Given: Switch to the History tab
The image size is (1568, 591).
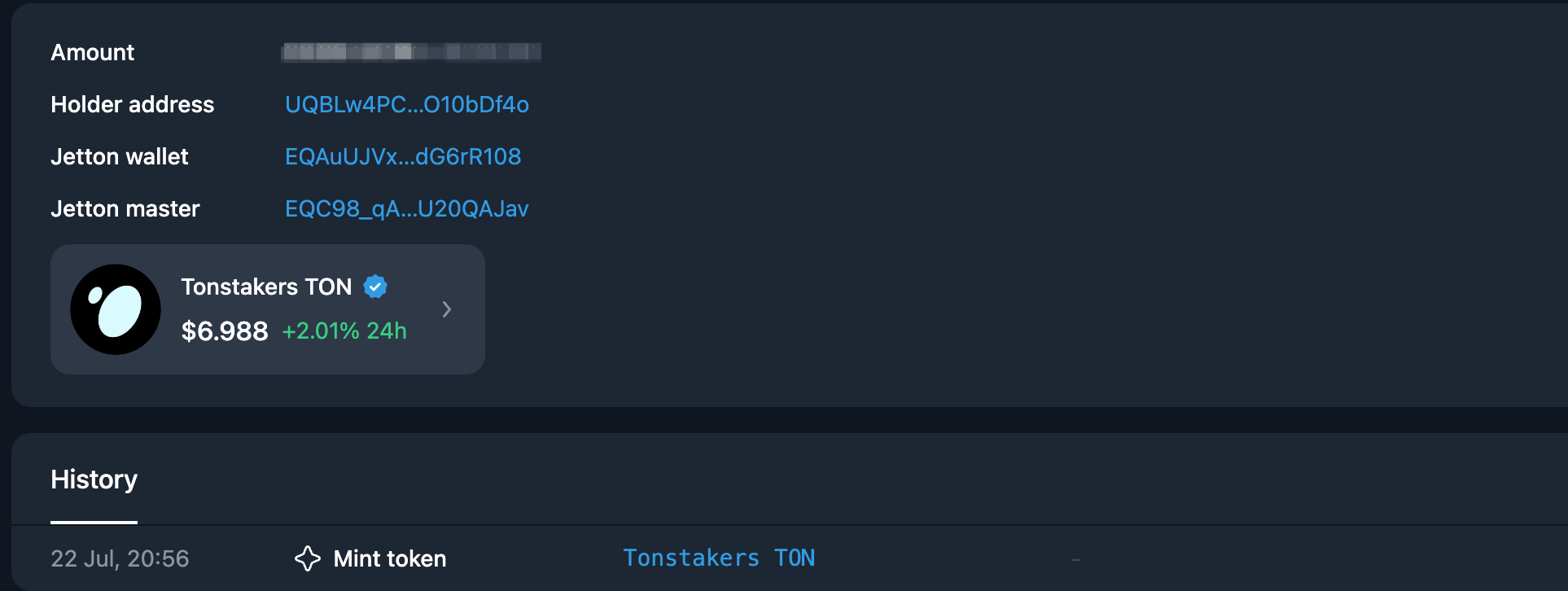Looking at the screenshot, I should [94, 479].
